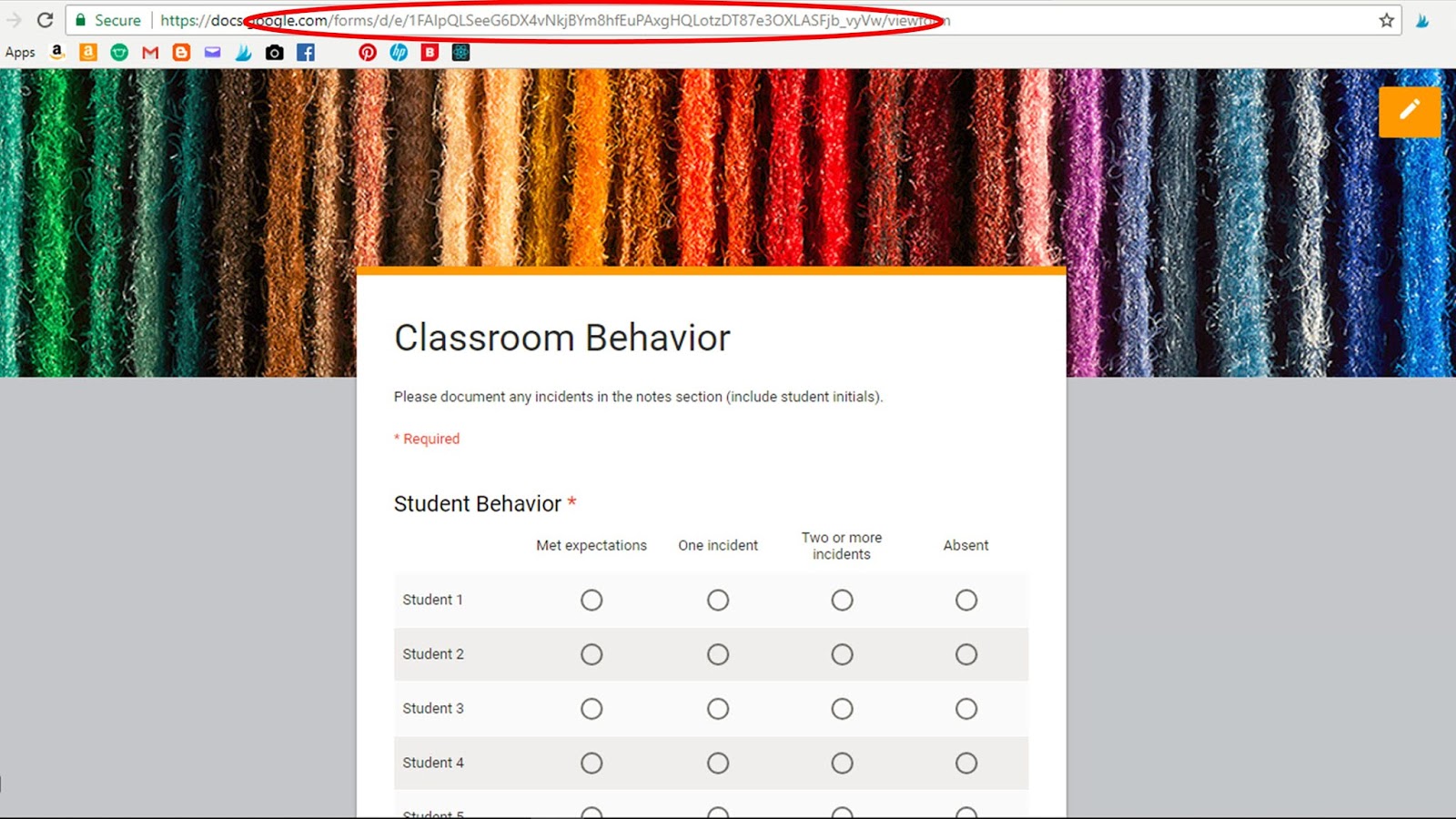1456x819 pixels.
Task: Open the Apps menu on bookmarks bar
Action: 20,52
